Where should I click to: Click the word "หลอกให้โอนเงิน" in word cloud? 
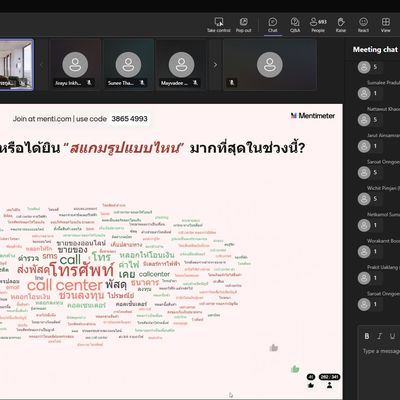(x=147, y=255)
